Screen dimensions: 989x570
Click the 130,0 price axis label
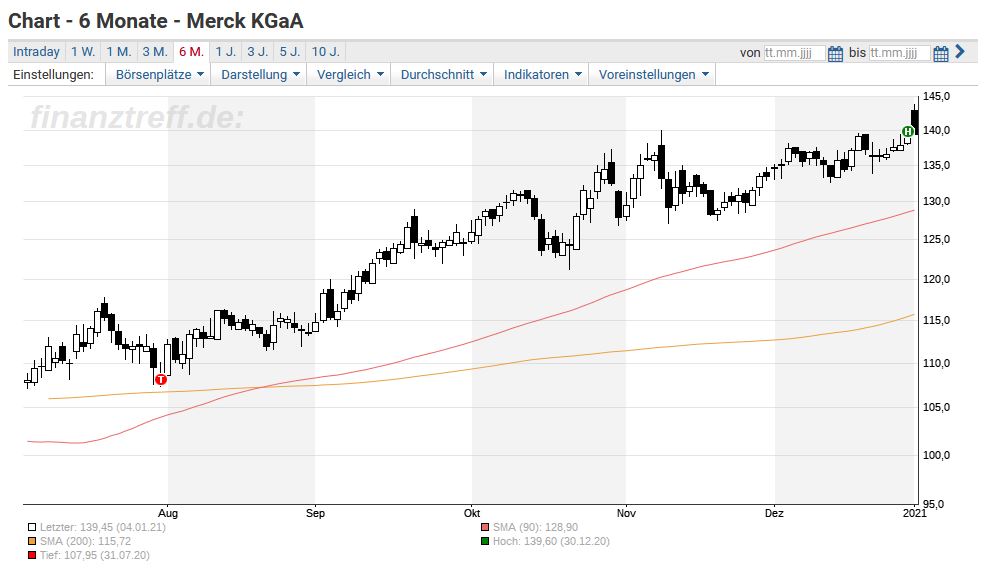[936, 202]
